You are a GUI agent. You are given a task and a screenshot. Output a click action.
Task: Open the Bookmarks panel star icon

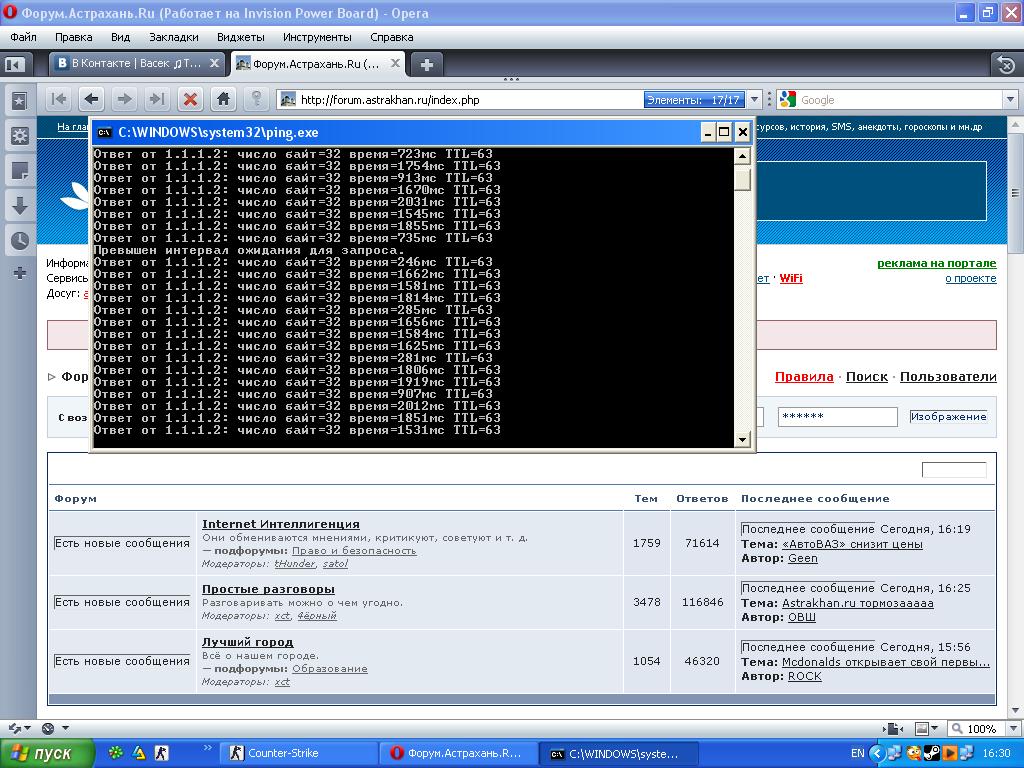pyautogui.click(x=20, y=101)
